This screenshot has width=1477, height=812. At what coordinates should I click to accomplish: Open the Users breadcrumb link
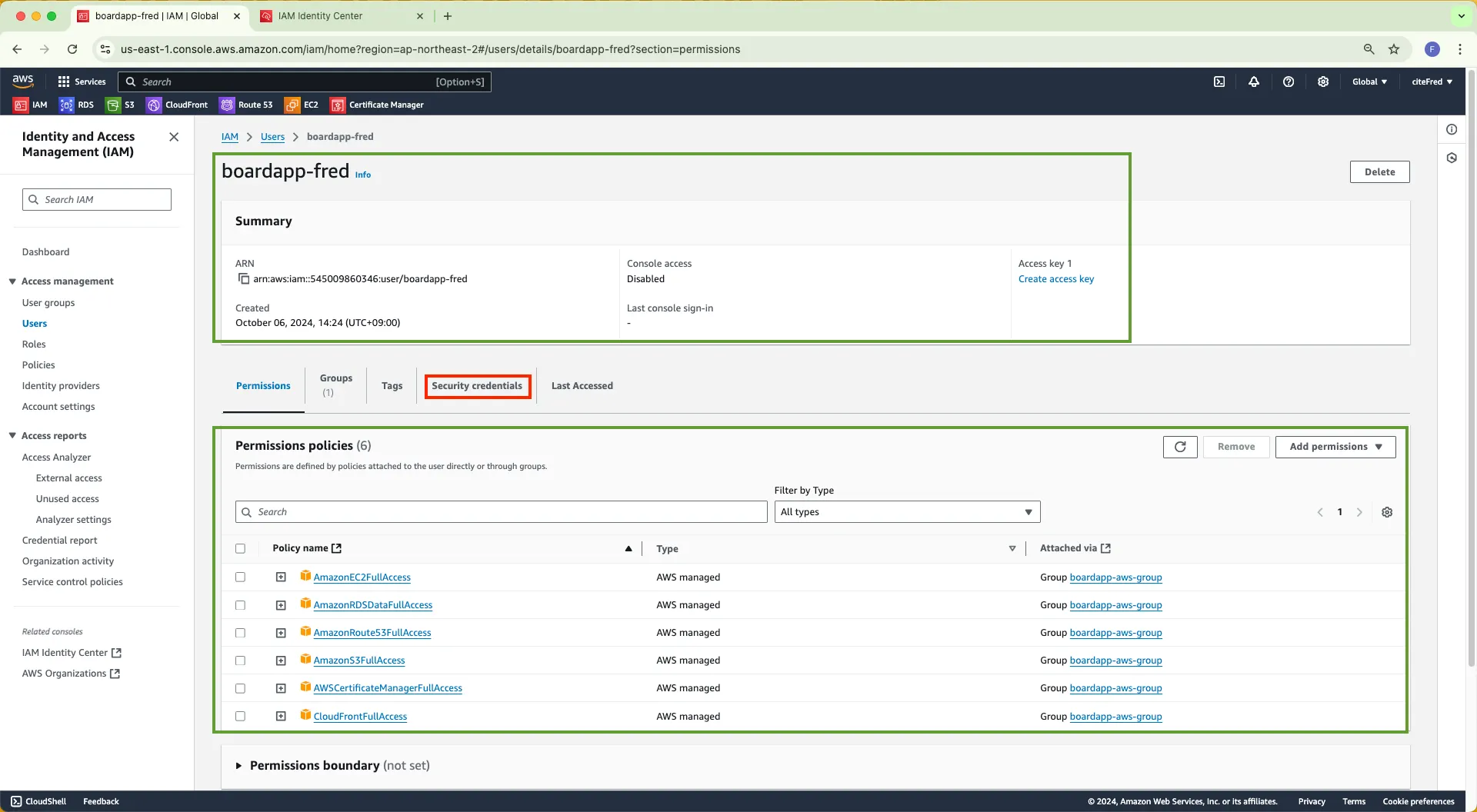click(272, 137)
